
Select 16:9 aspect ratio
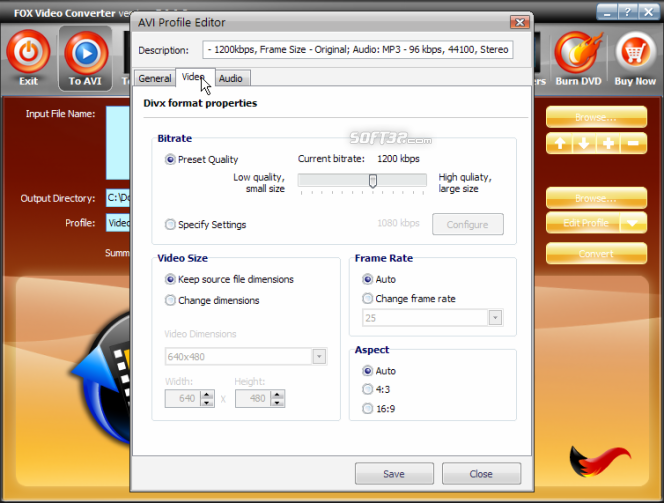click(x=368, y=409)
